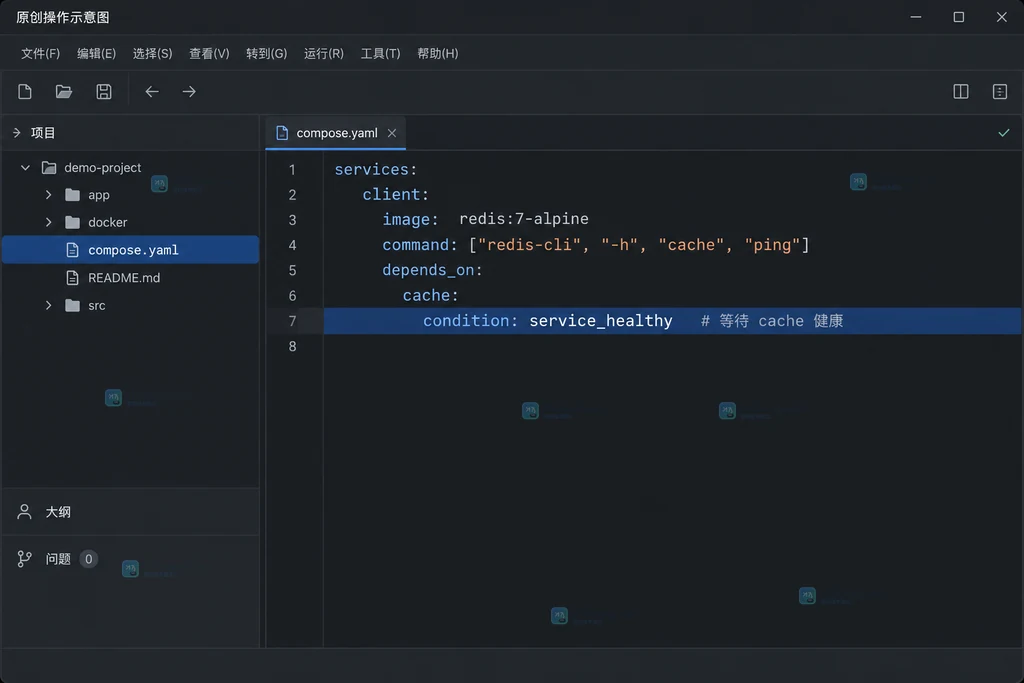Navigate forward with the right arrow
The image size is (1024, 683).
click(x=189, y=91)
